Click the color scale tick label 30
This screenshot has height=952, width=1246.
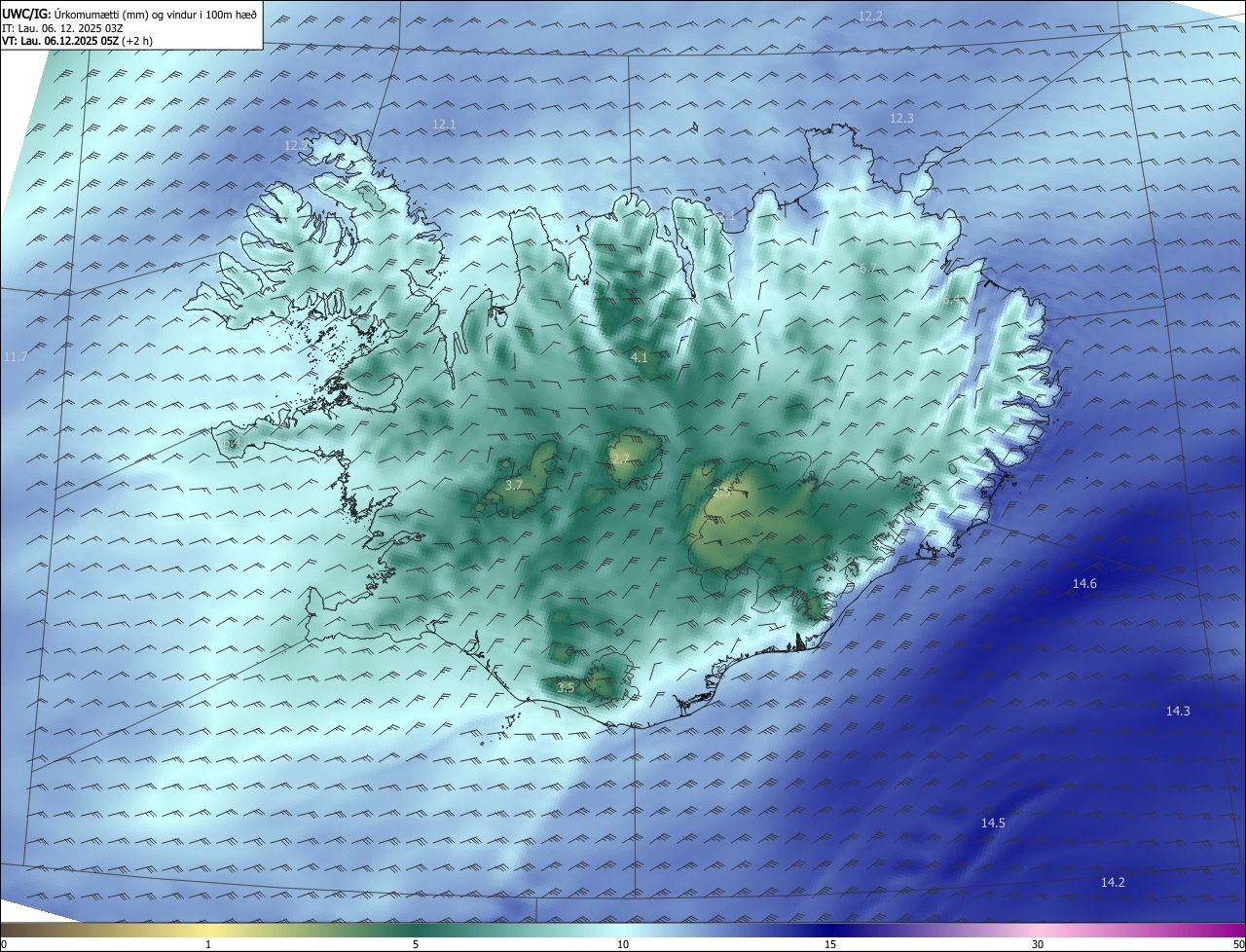1038,944
